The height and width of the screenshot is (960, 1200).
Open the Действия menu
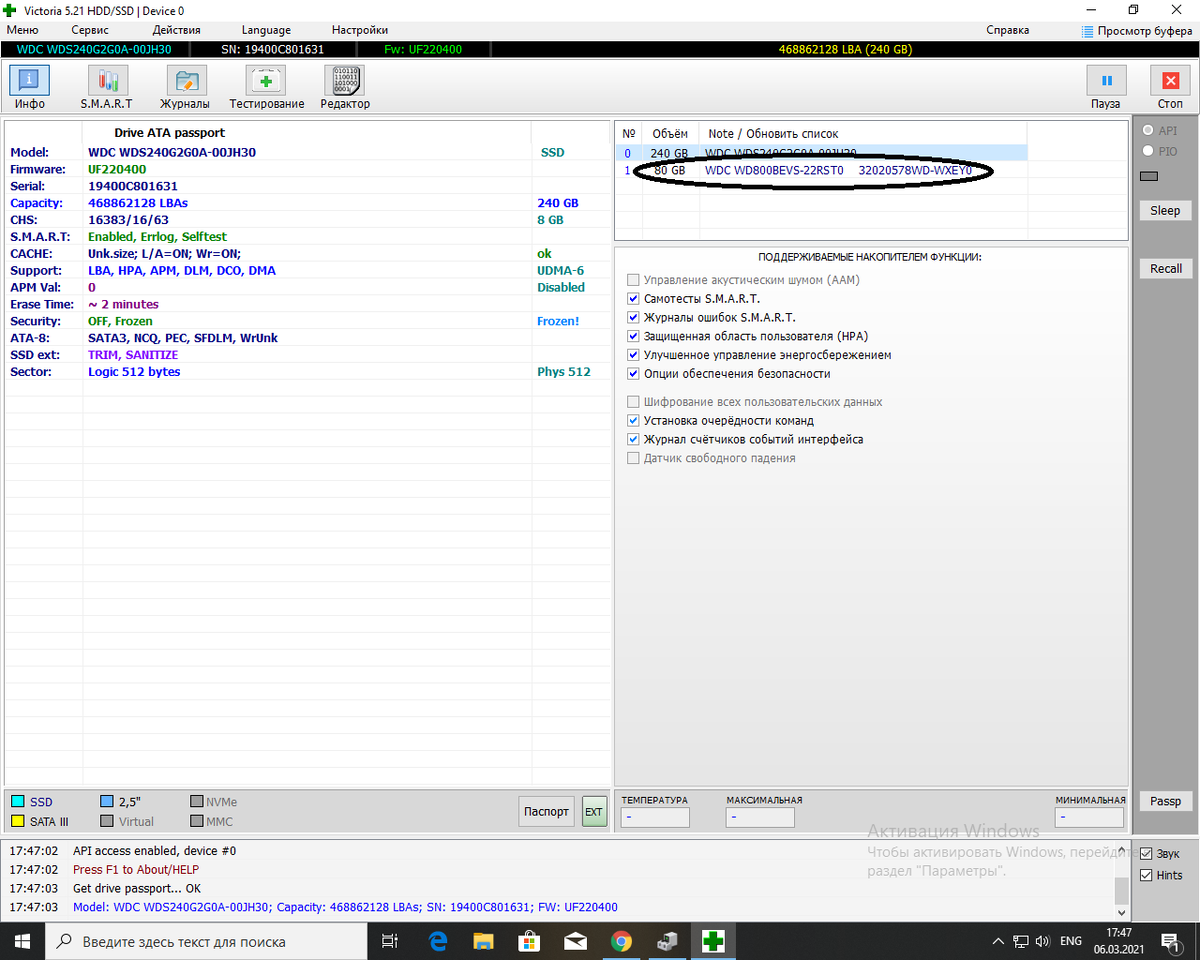[x=177, y=30]
